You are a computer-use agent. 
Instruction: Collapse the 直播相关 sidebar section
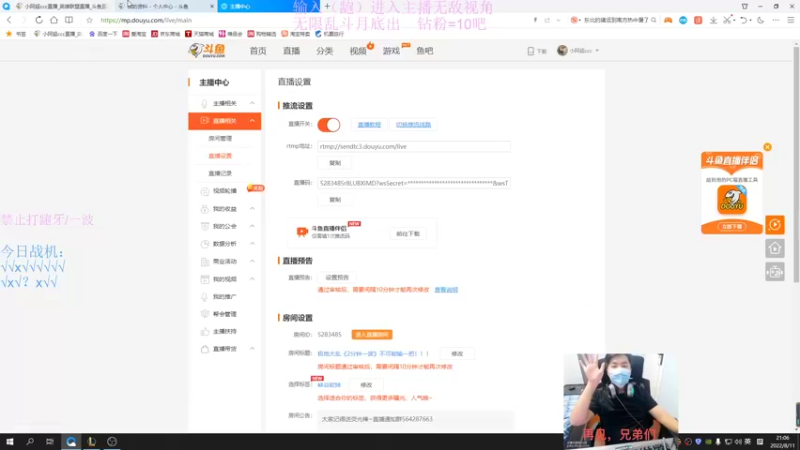tap(252, 121)
